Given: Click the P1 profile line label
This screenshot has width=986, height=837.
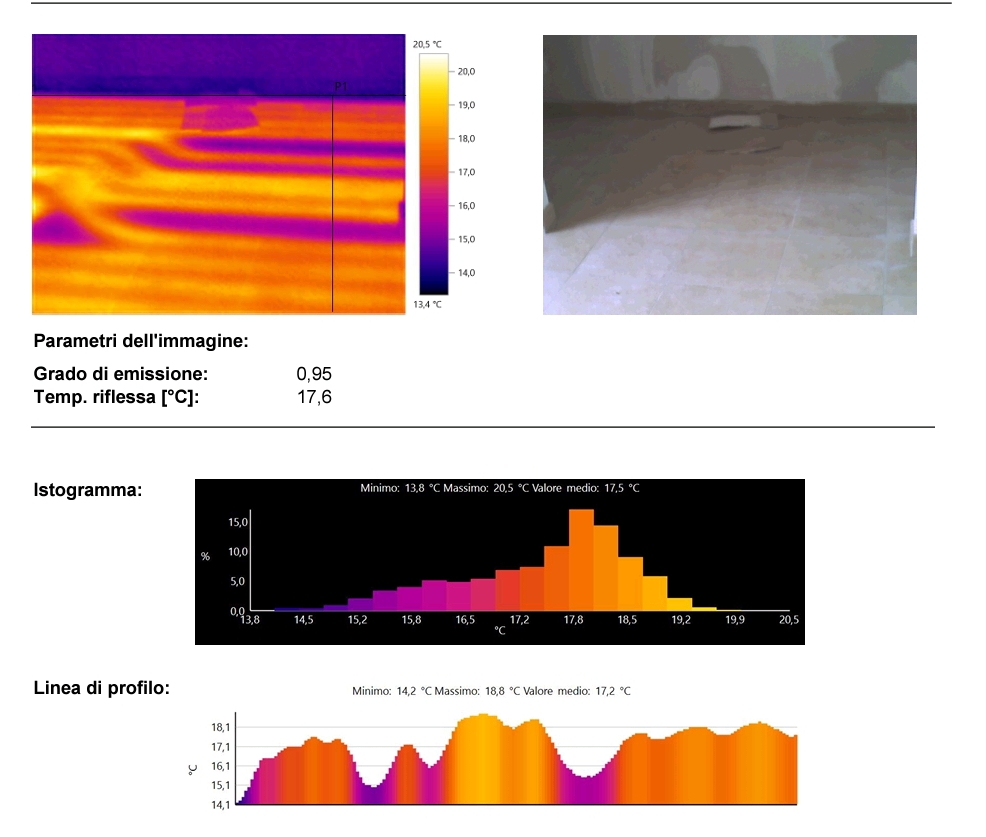Looking at the screenshot, I should tap(340, 86).
